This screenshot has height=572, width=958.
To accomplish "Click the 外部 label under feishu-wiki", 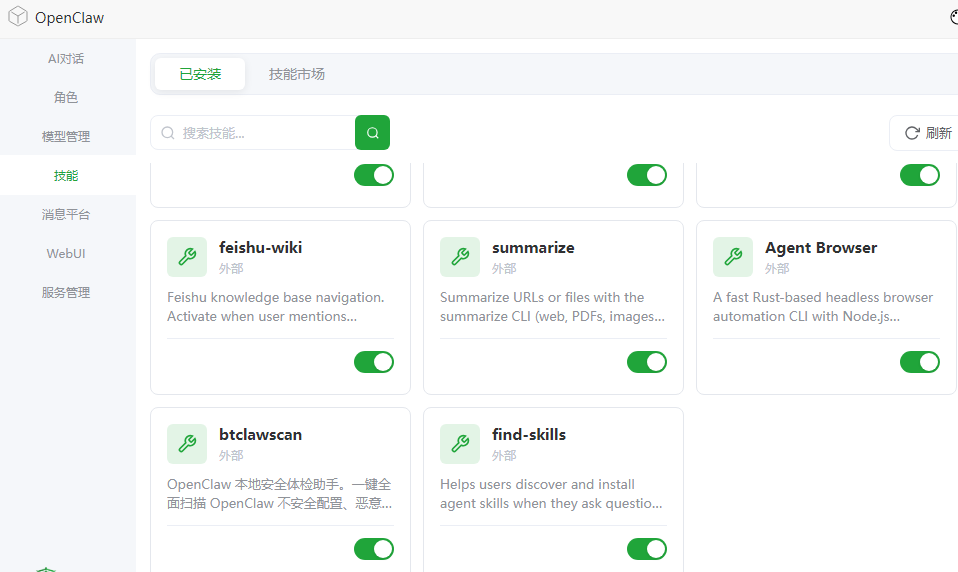I will (231, 268).
